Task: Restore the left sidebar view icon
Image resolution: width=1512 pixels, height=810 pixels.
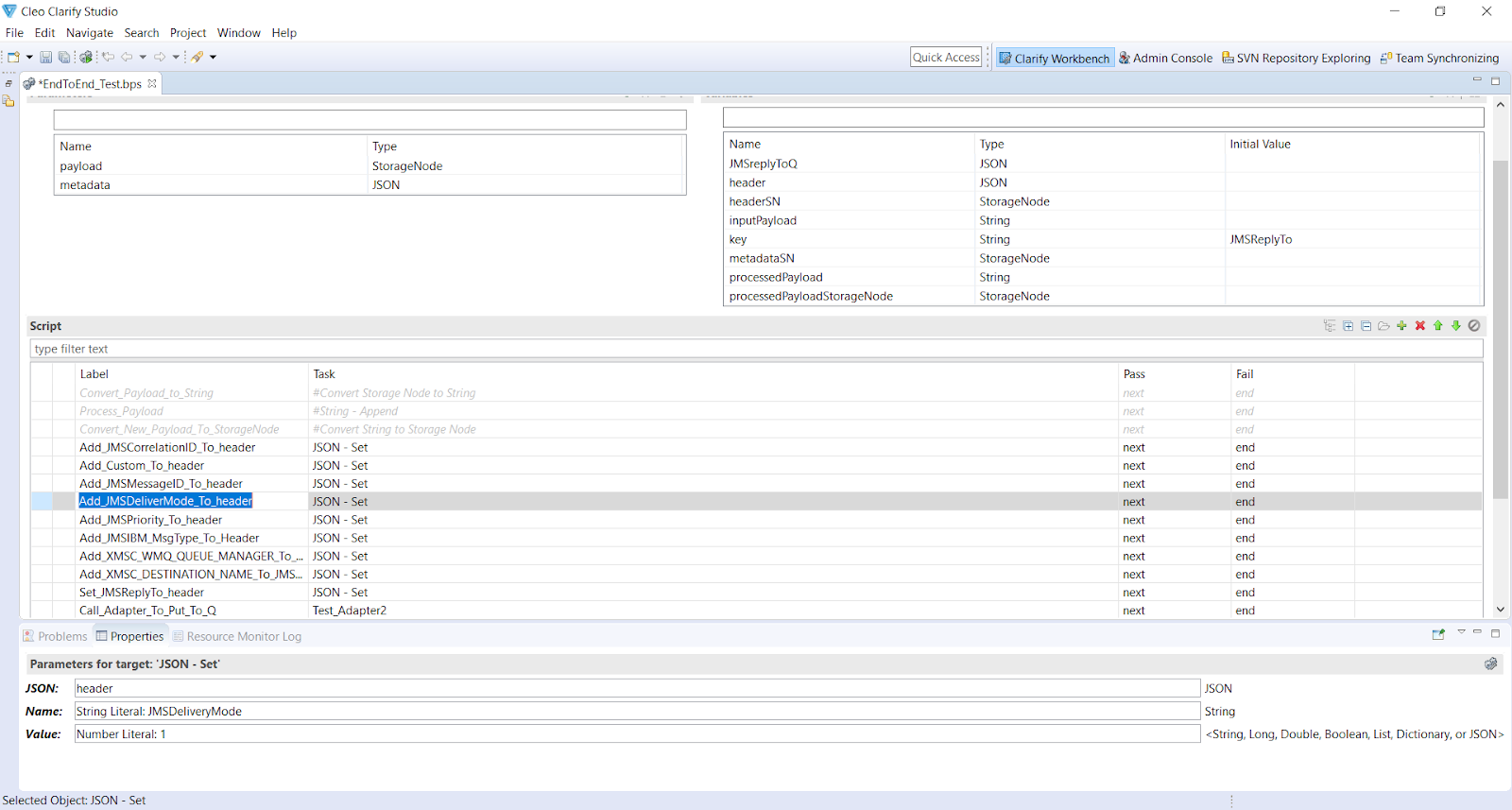Action: click(x=9, y=83)
